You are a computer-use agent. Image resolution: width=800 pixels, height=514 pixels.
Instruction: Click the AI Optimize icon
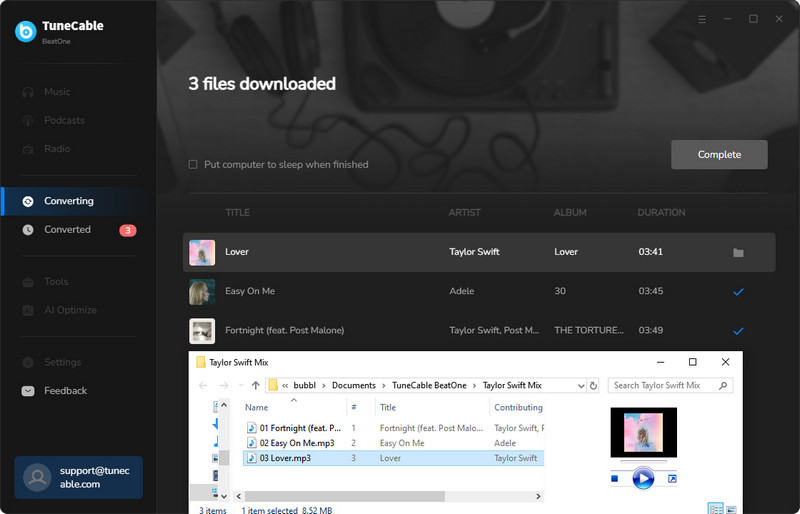28,310
